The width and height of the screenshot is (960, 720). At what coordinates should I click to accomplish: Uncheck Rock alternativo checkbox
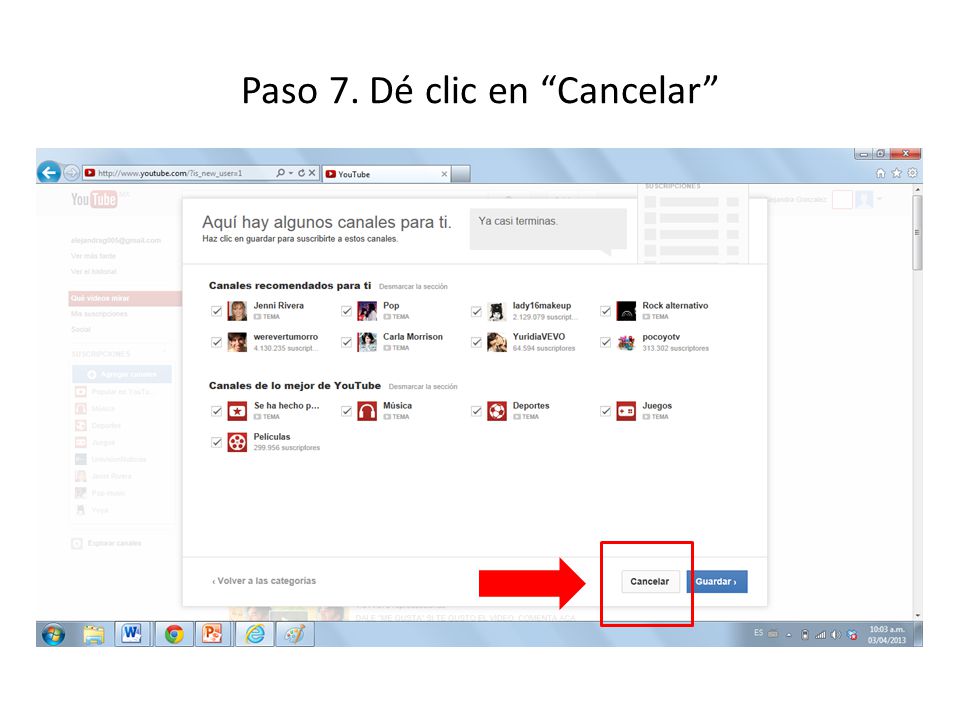click(x=605, y=311)
